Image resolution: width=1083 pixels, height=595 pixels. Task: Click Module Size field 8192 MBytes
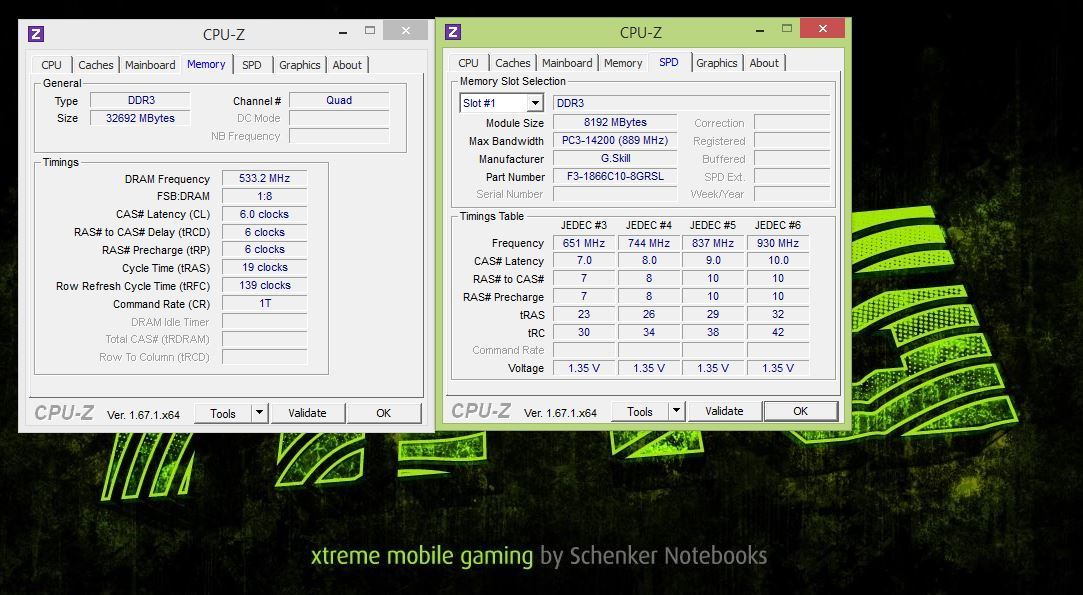click(615, 122)
